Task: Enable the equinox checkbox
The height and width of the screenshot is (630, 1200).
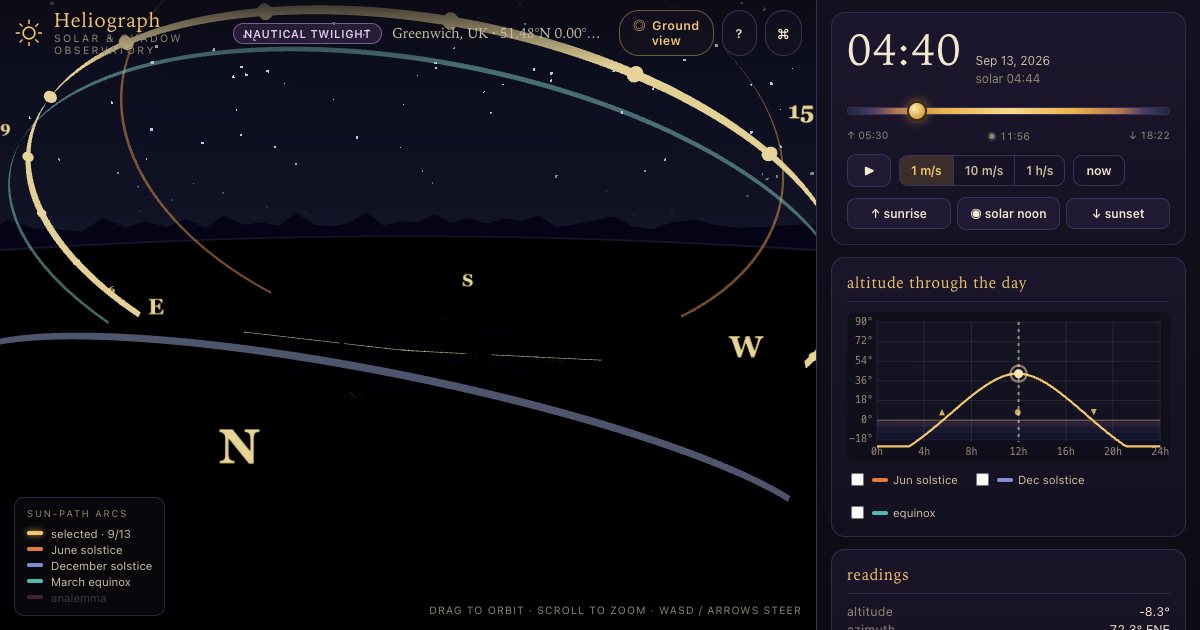Action: click(857, 513)
